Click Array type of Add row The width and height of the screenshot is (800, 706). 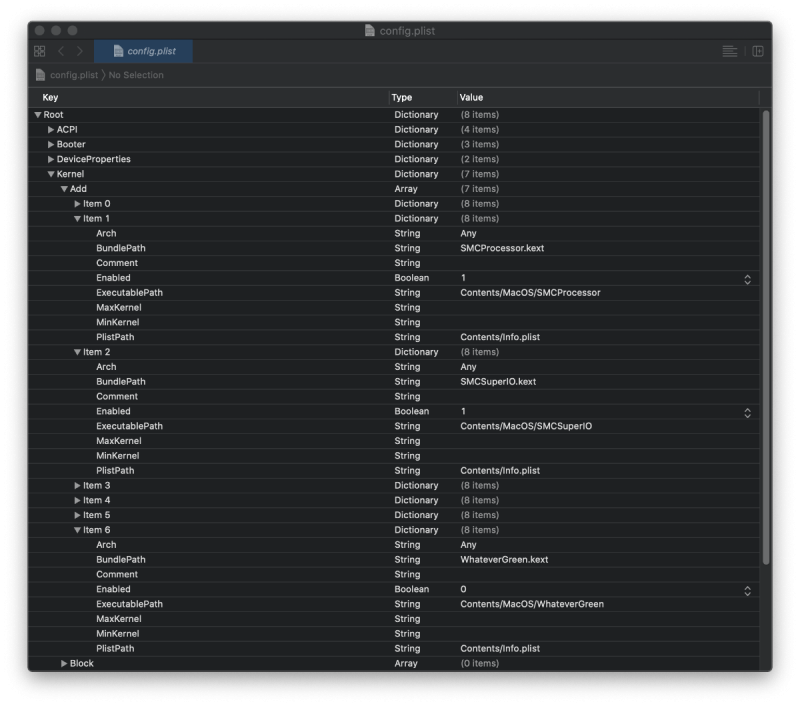point(406,189)
